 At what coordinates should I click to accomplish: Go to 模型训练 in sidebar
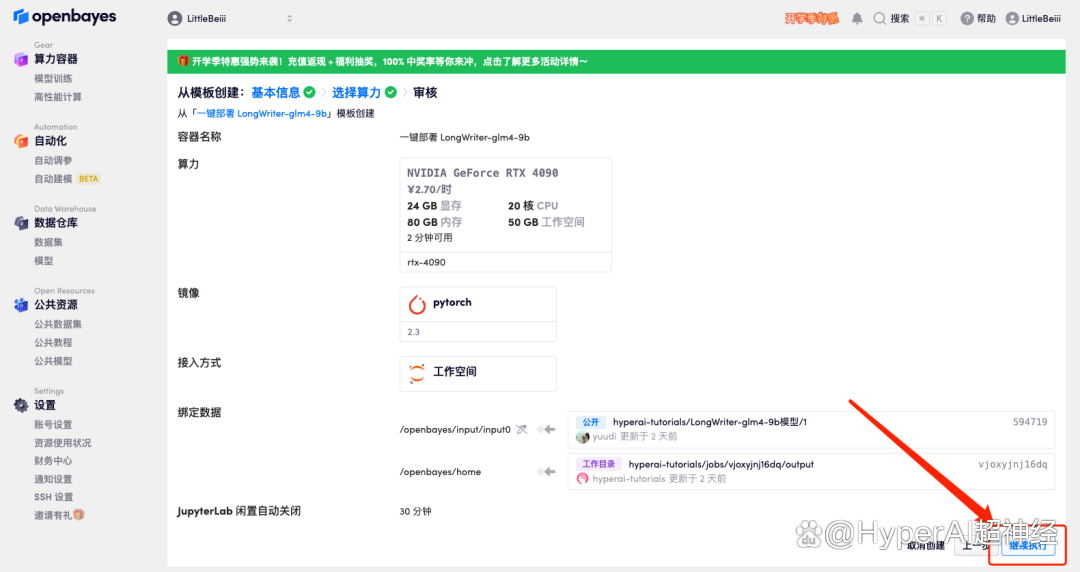click(x=53, y=79)
